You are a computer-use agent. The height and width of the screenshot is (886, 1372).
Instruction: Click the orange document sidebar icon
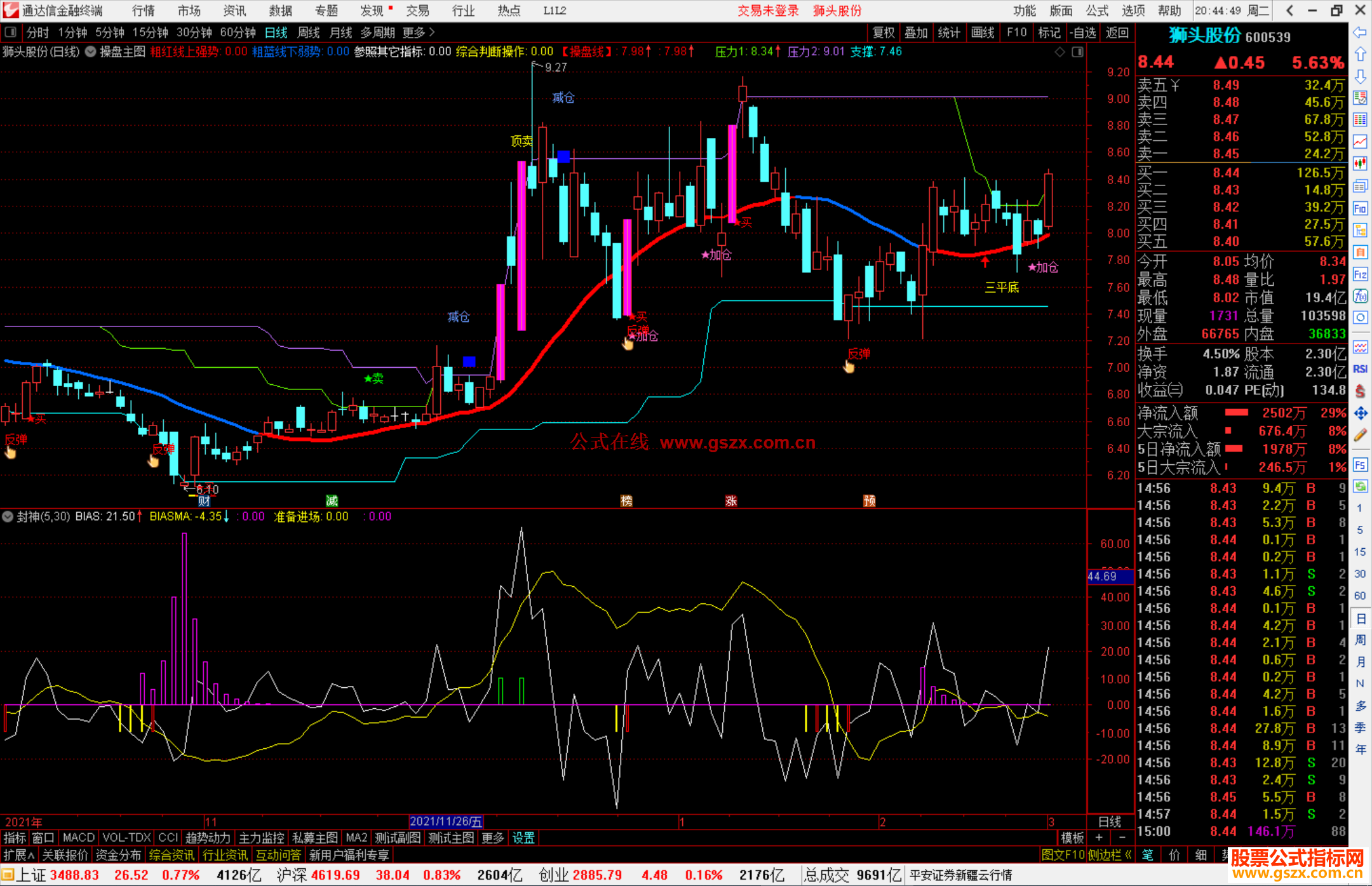(1360, 252)
